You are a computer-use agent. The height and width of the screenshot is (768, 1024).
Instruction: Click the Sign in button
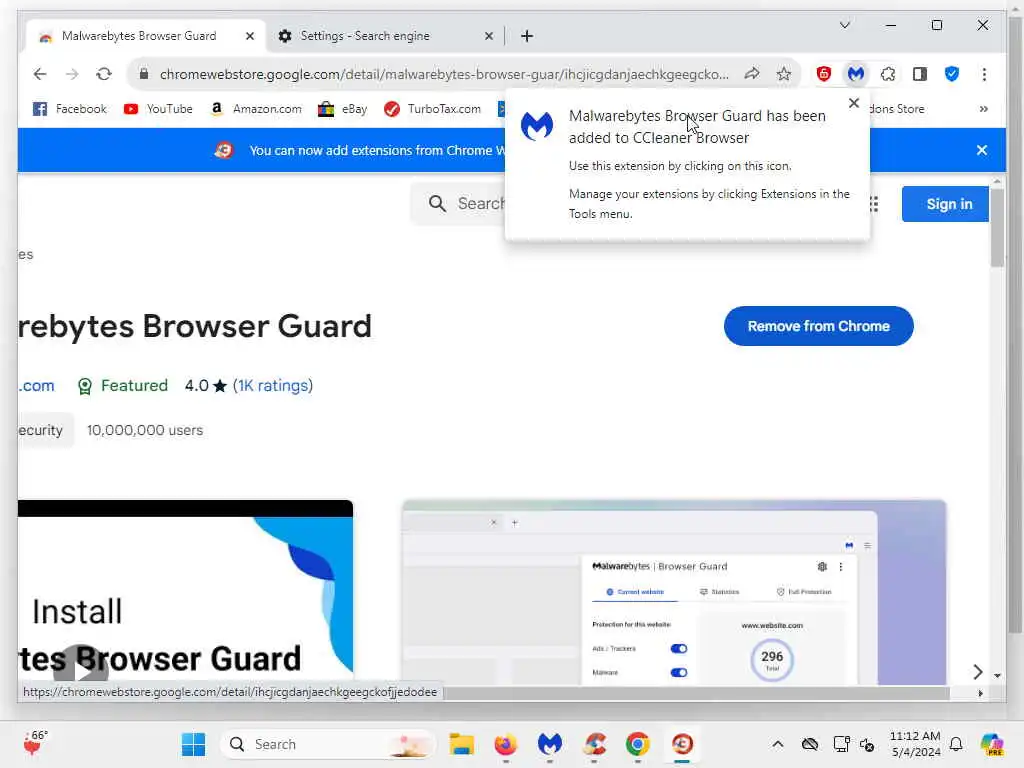point(945,204)
